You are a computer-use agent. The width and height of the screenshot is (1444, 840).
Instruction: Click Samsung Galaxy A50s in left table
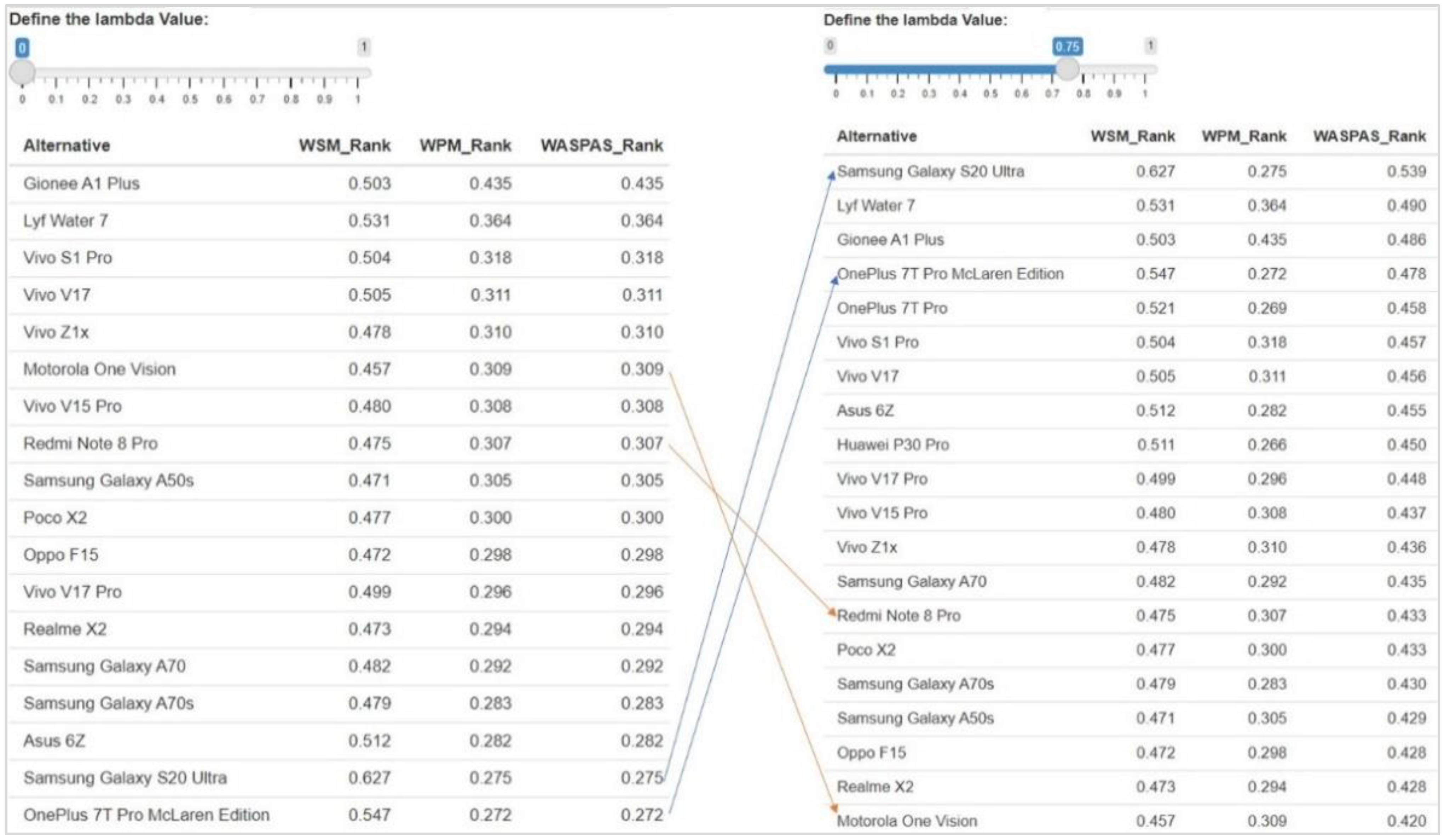[x=108, y=480]
